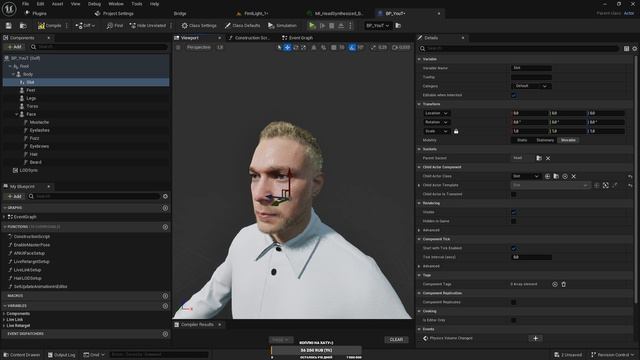Select the Torso component in tree

click(x=32, y=106)
